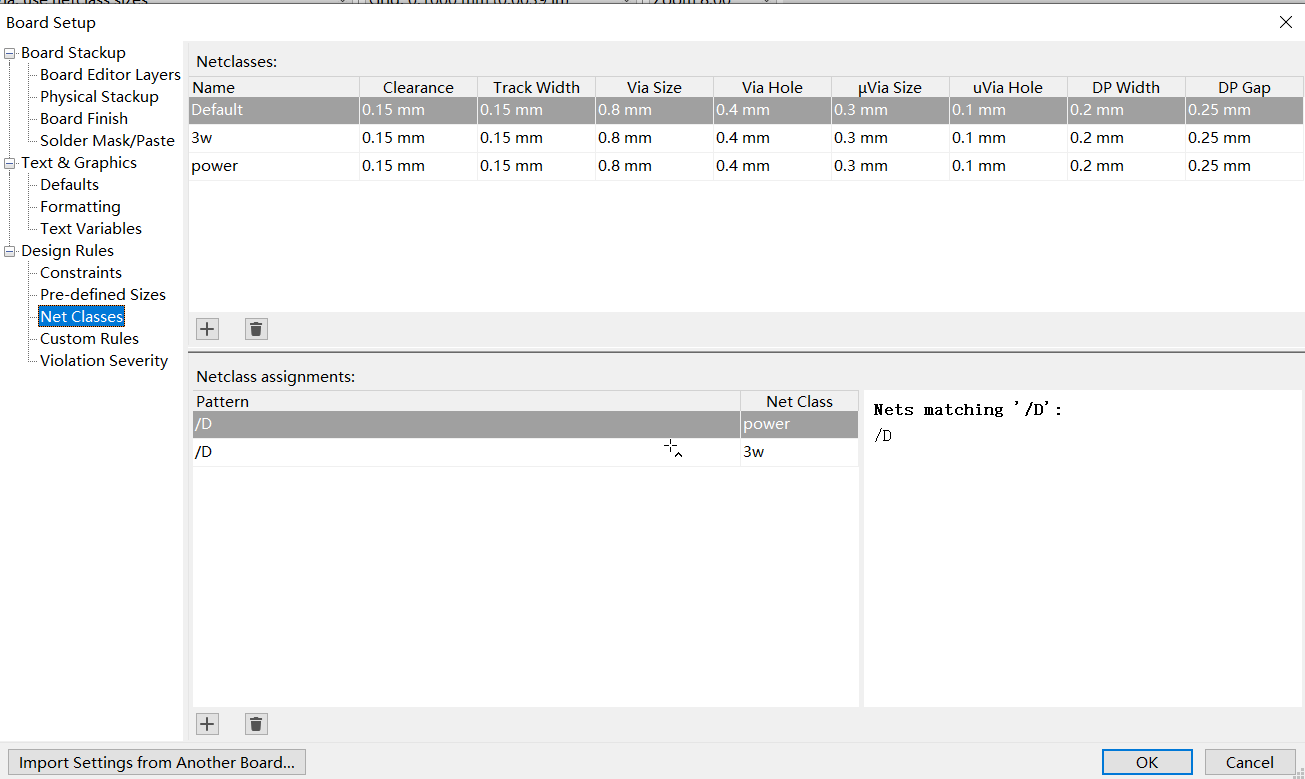The height and width of the screenshot is (779, 1305).
Task: Open Board Editor Layers page
Action: [110, 75]
